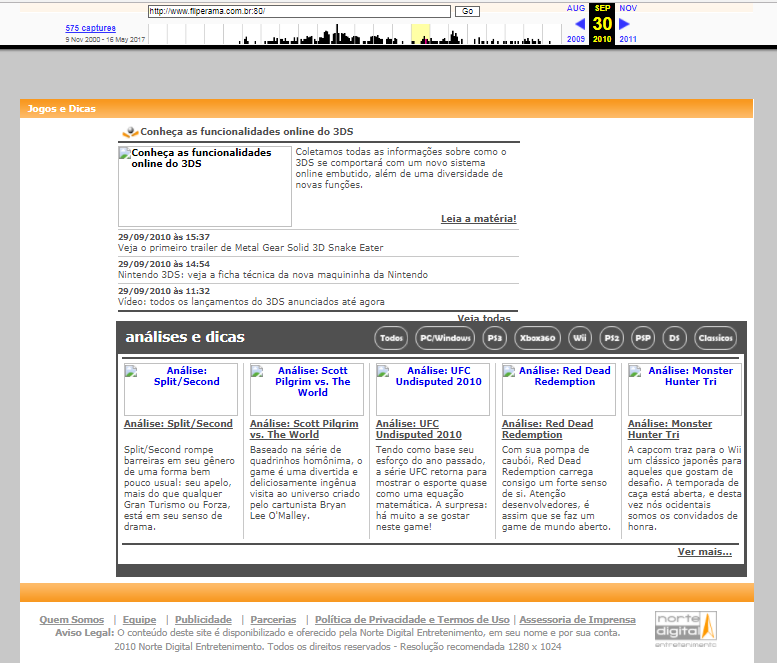Click the análises e dicas heading
This screenshot has height=663, width=777.
tap(185, 337)
